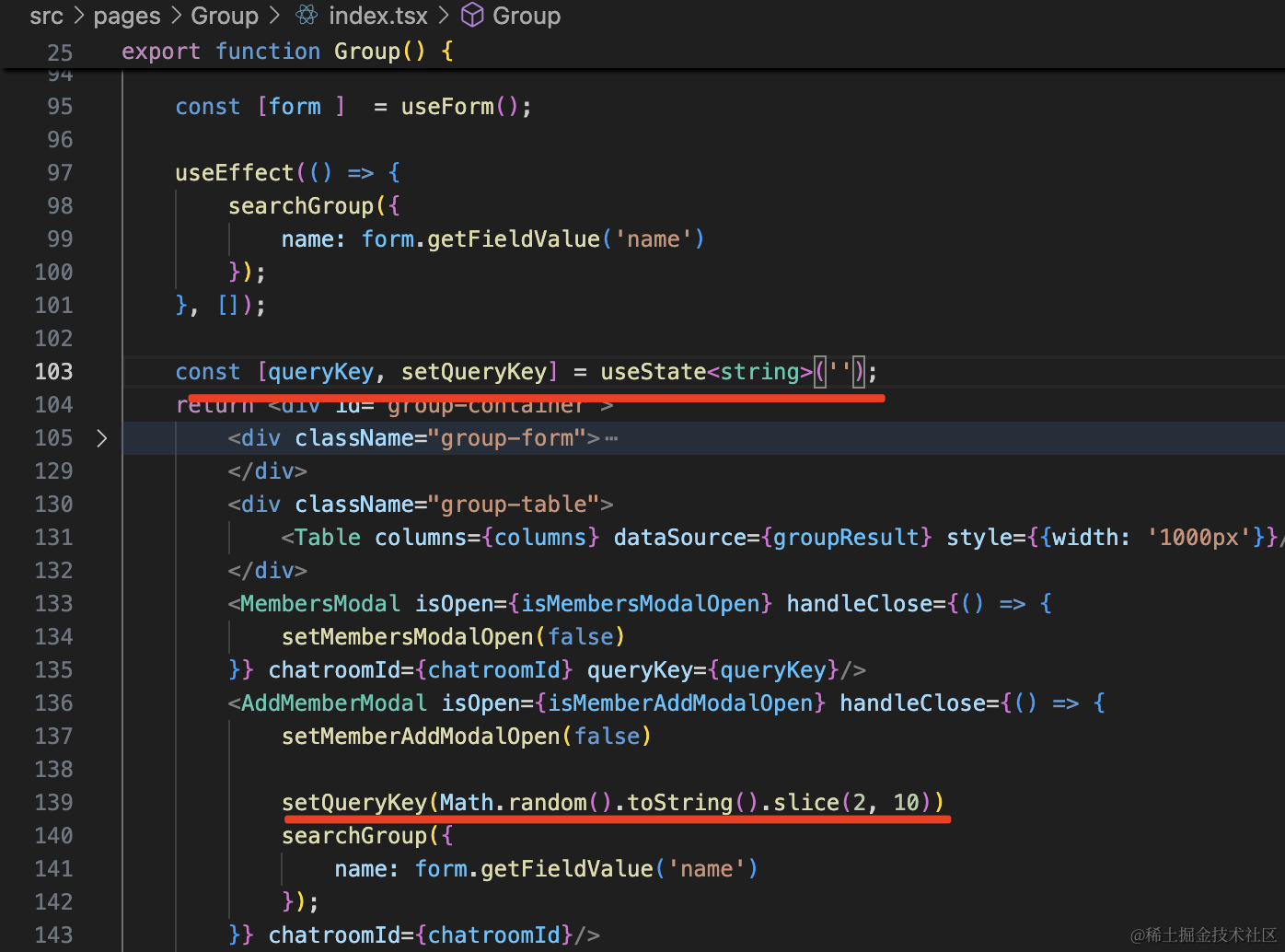This screenshot has height=952, width=1285.
Task: Click the folded-code ellipsis after group-form
Action: point(611,439)
